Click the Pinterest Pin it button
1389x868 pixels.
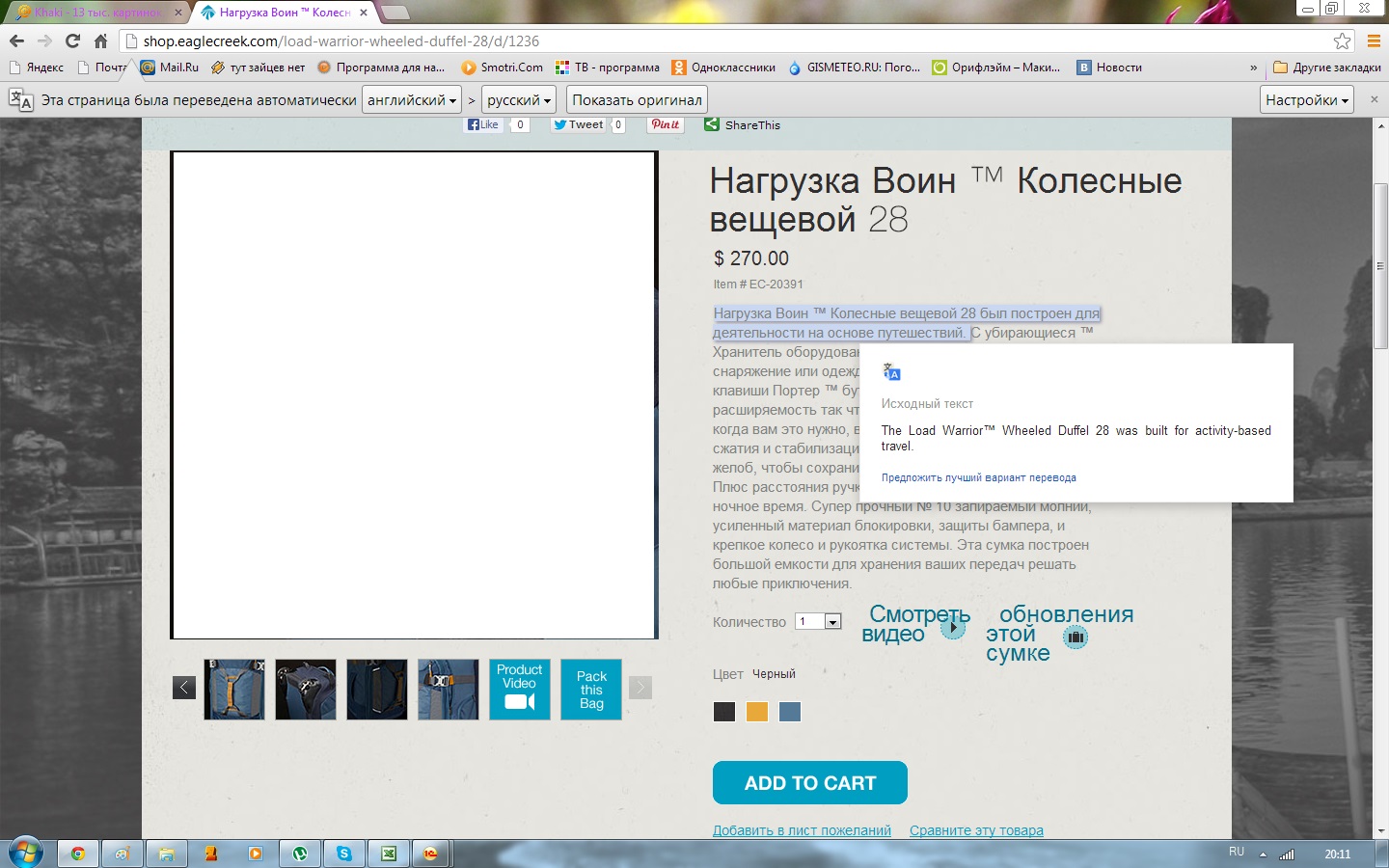click(666, 124)
